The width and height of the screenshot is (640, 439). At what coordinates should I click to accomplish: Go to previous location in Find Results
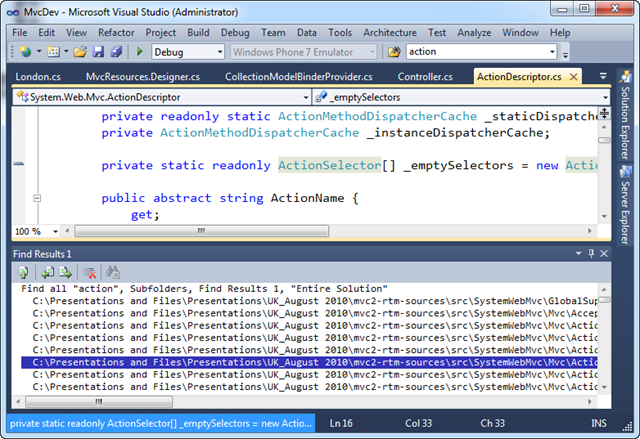tap(47, 272)
